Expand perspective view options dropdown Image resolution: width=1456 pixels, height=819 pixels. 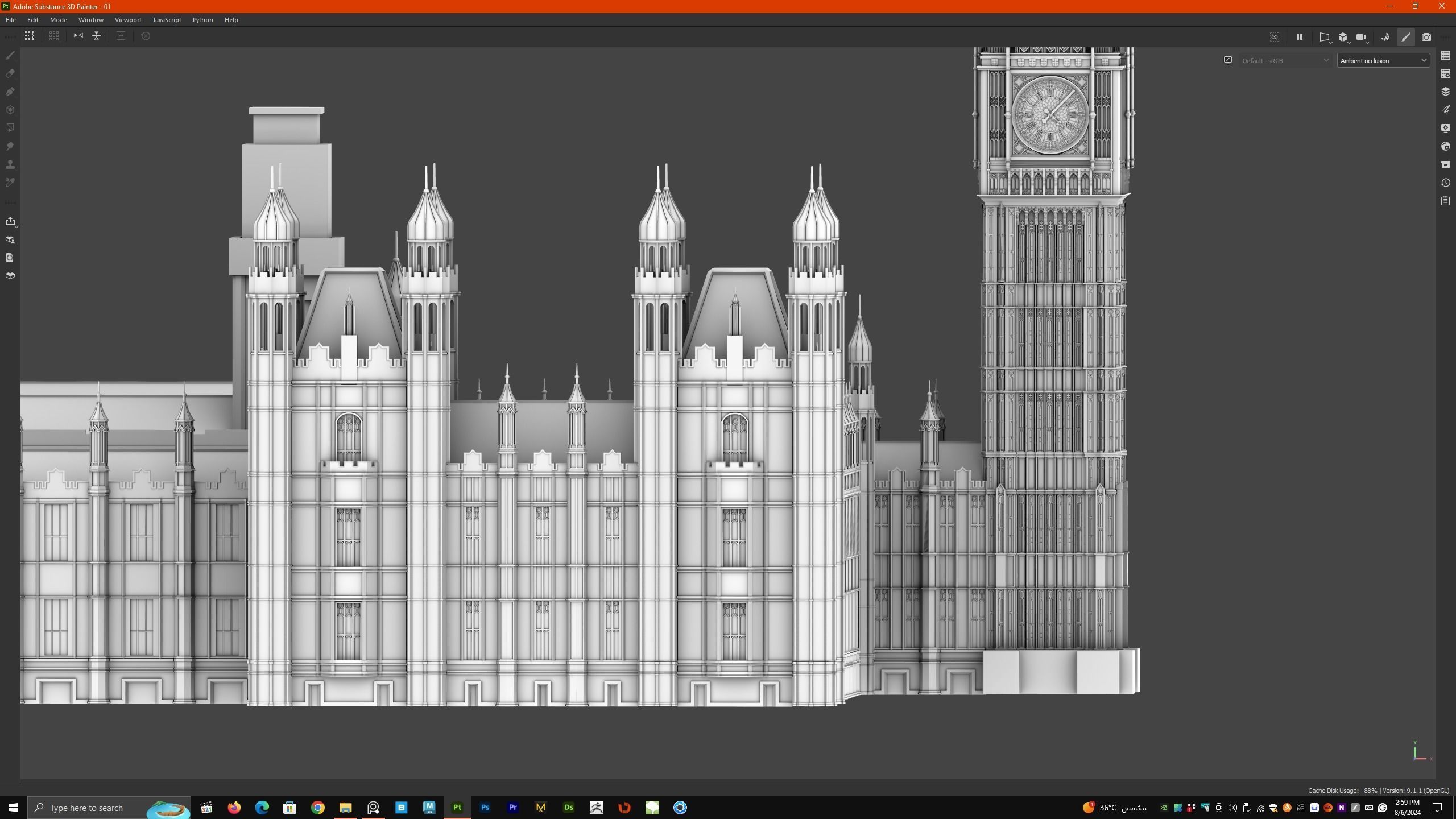tap(1325, 37)
